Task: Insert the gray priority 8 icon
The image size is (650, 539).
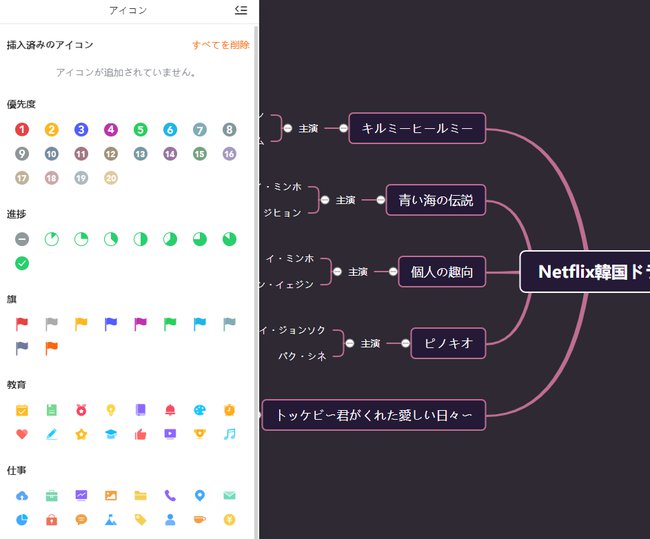Action: [x=229, y=130]
